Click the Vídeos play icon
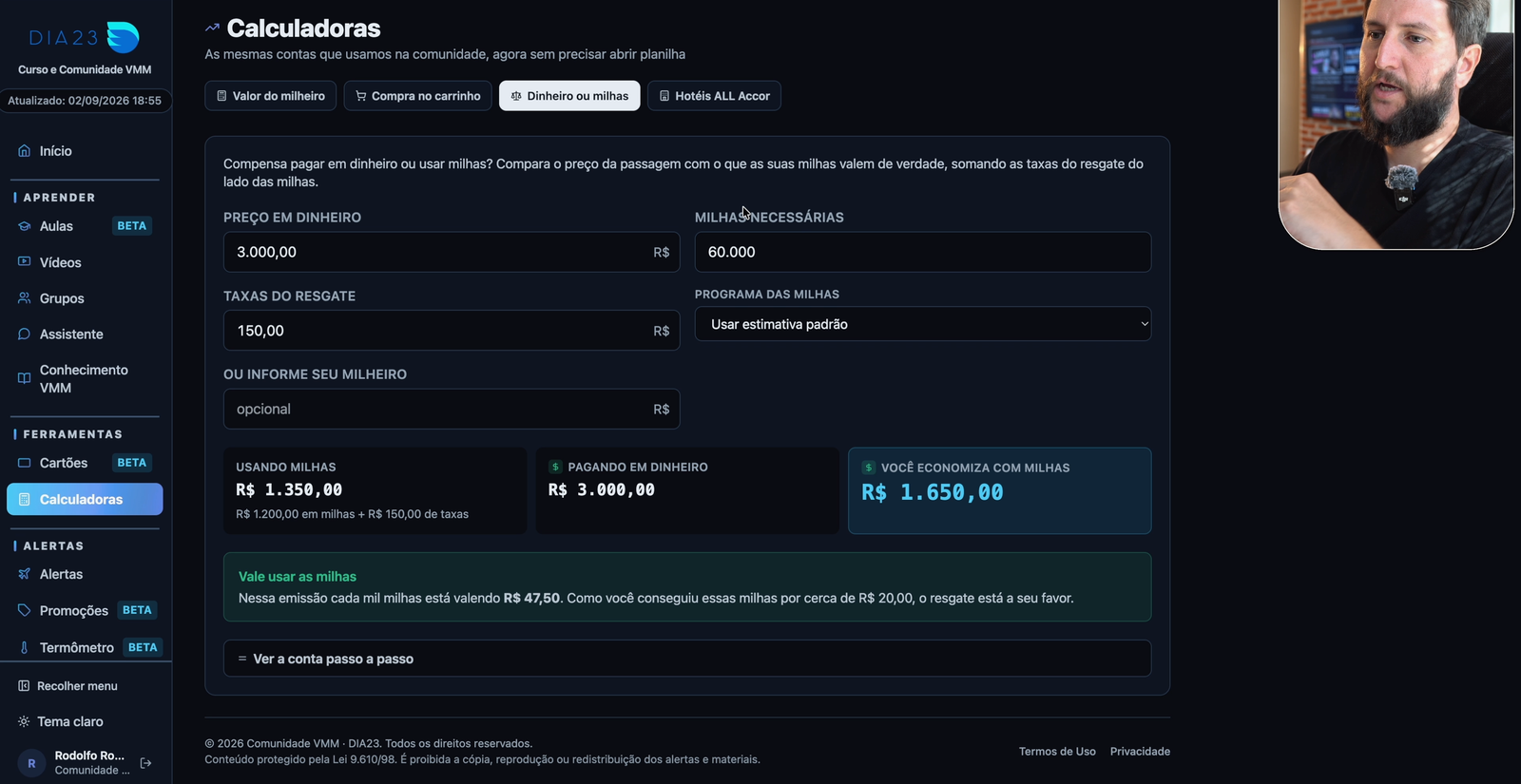This screenshot has width=1521, height=784. click(24, 261)
